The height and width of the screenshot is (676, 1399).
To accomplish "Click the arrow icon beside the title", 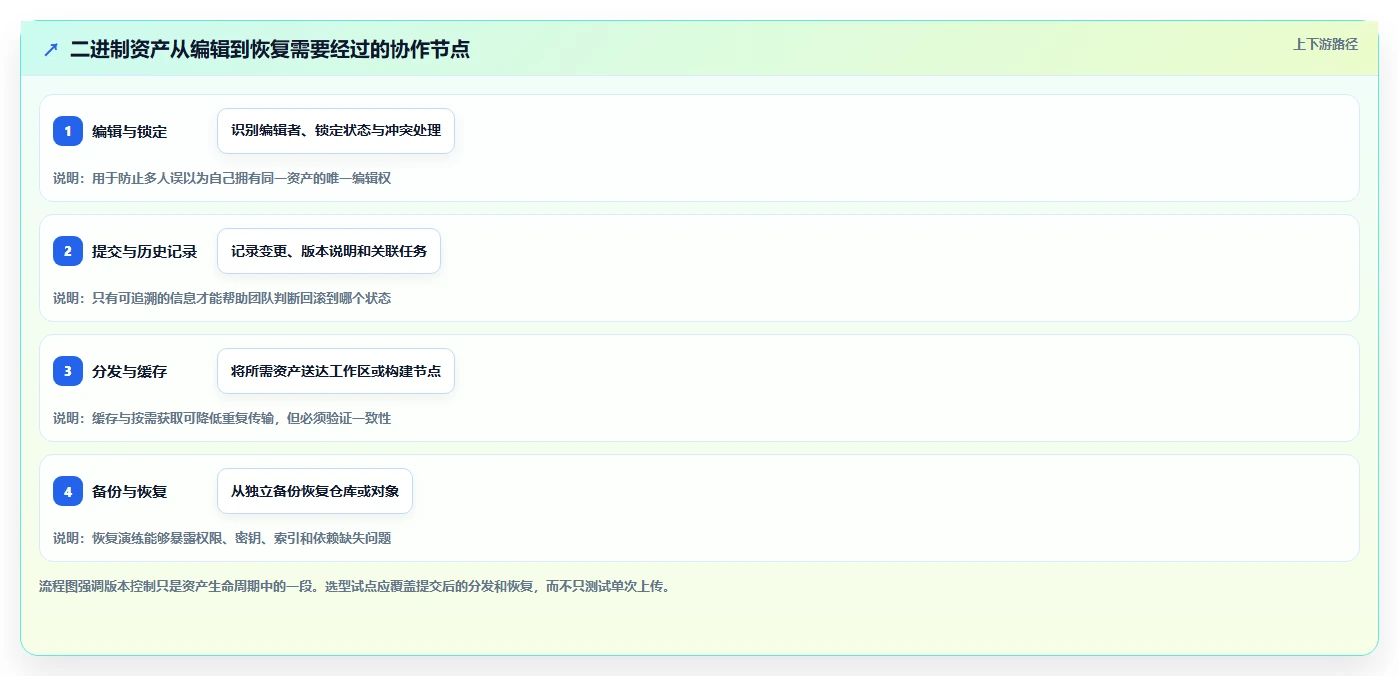I will pos(51,49).
